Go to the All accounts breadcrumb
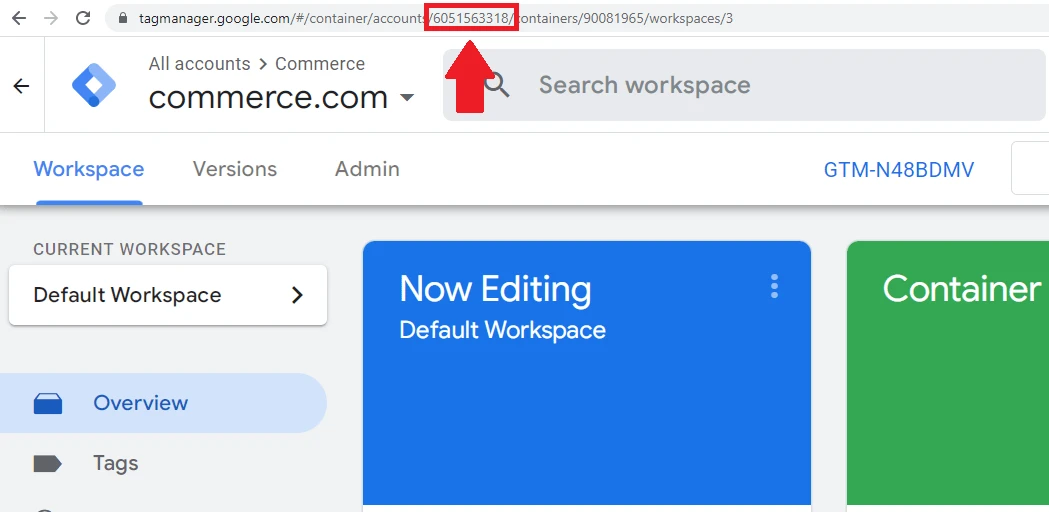 tap(199, 64)
